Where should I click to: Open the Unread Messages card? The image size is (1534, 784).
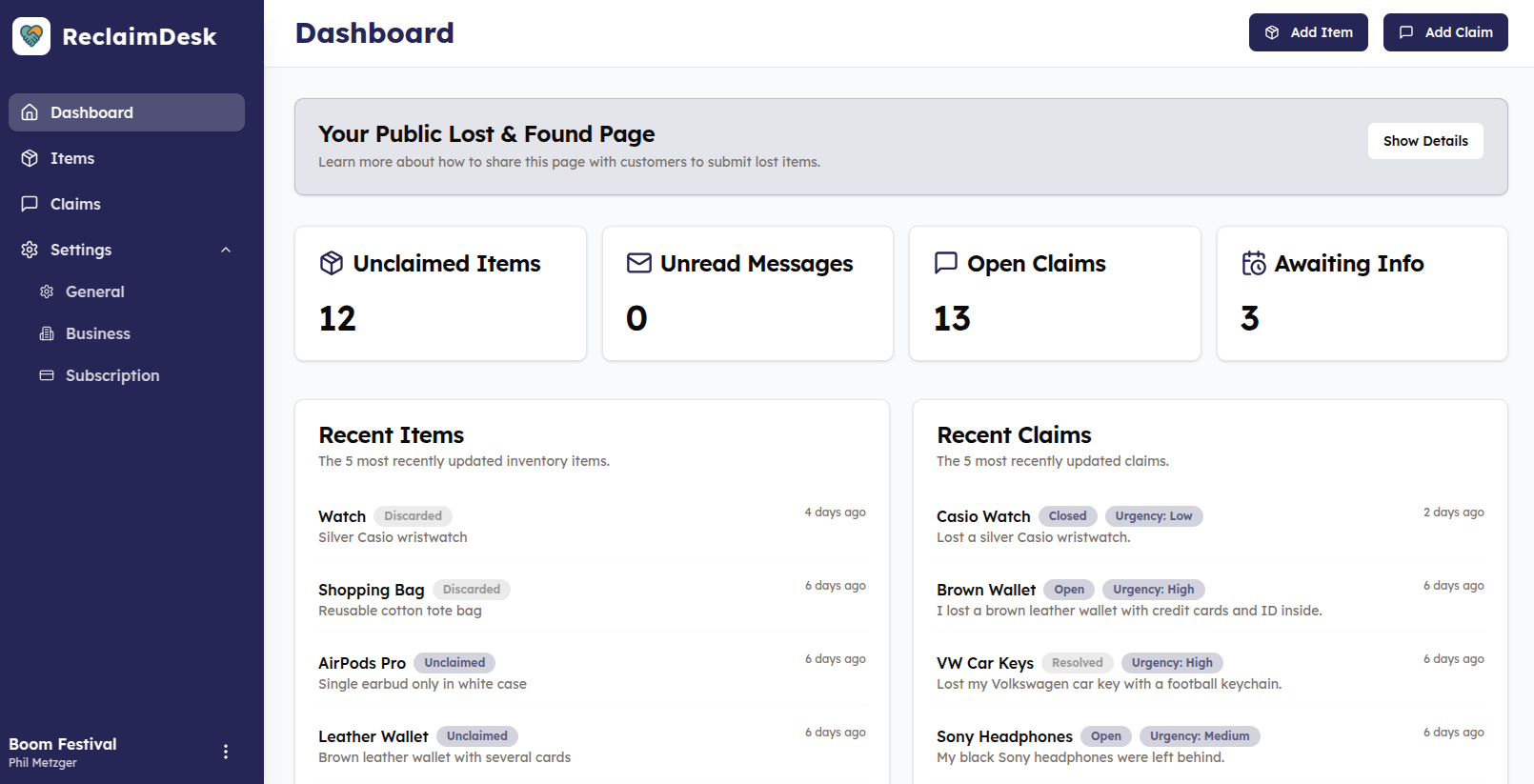pyautogui.click(x=748, y=293)
